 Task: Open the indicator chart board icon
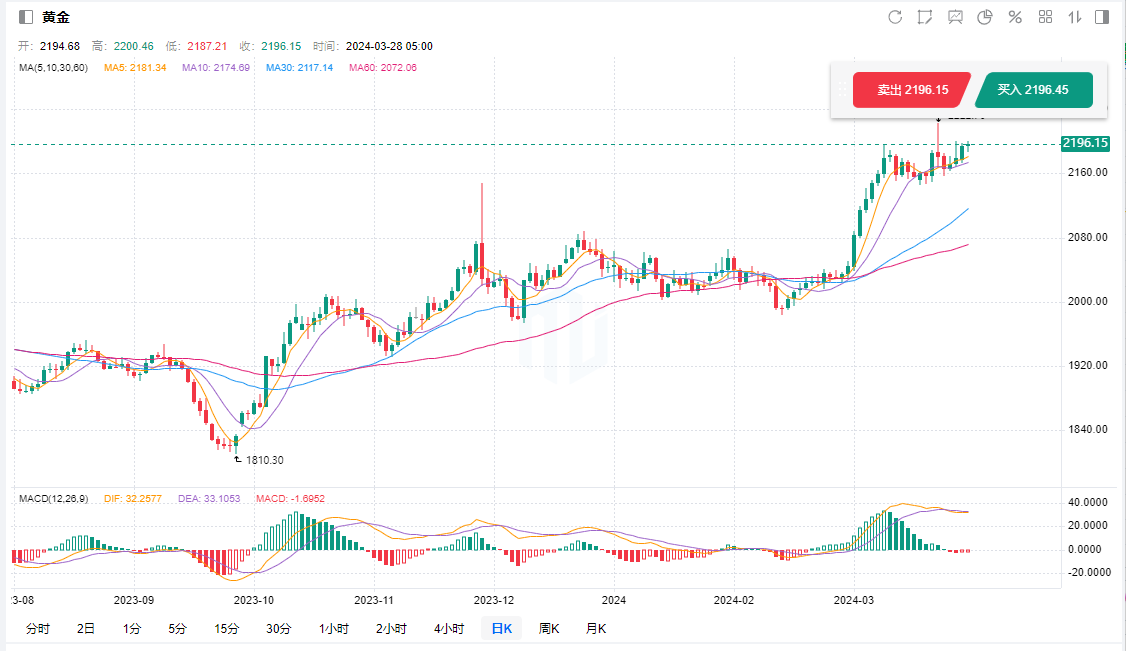pos(955,17)
